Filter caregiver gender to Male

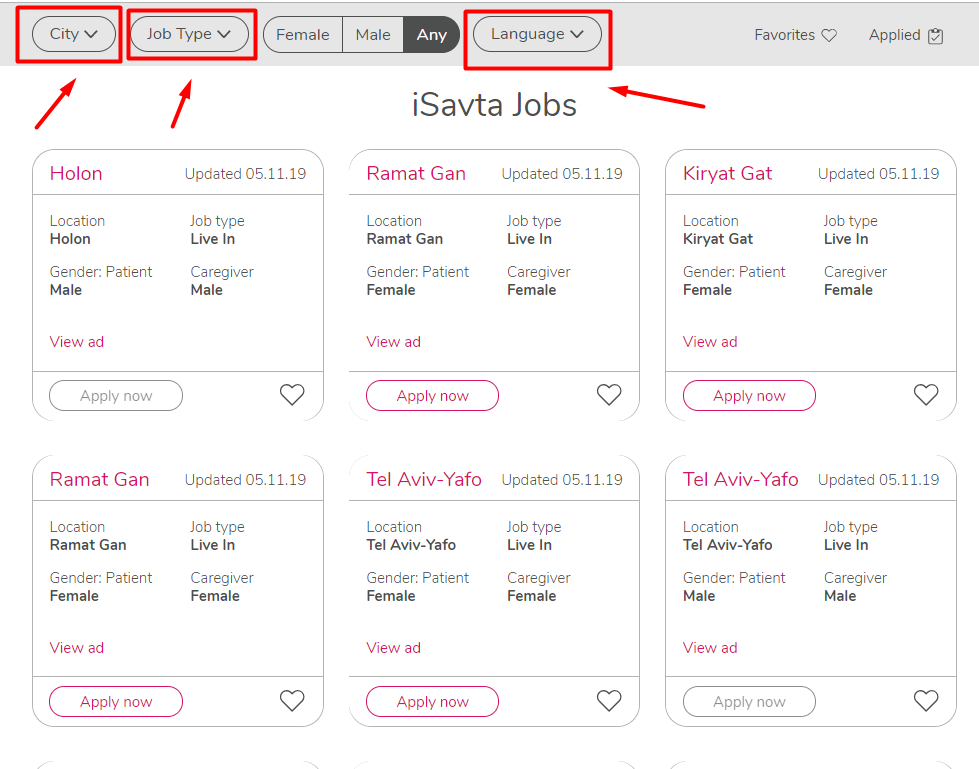tap(373, 34)
